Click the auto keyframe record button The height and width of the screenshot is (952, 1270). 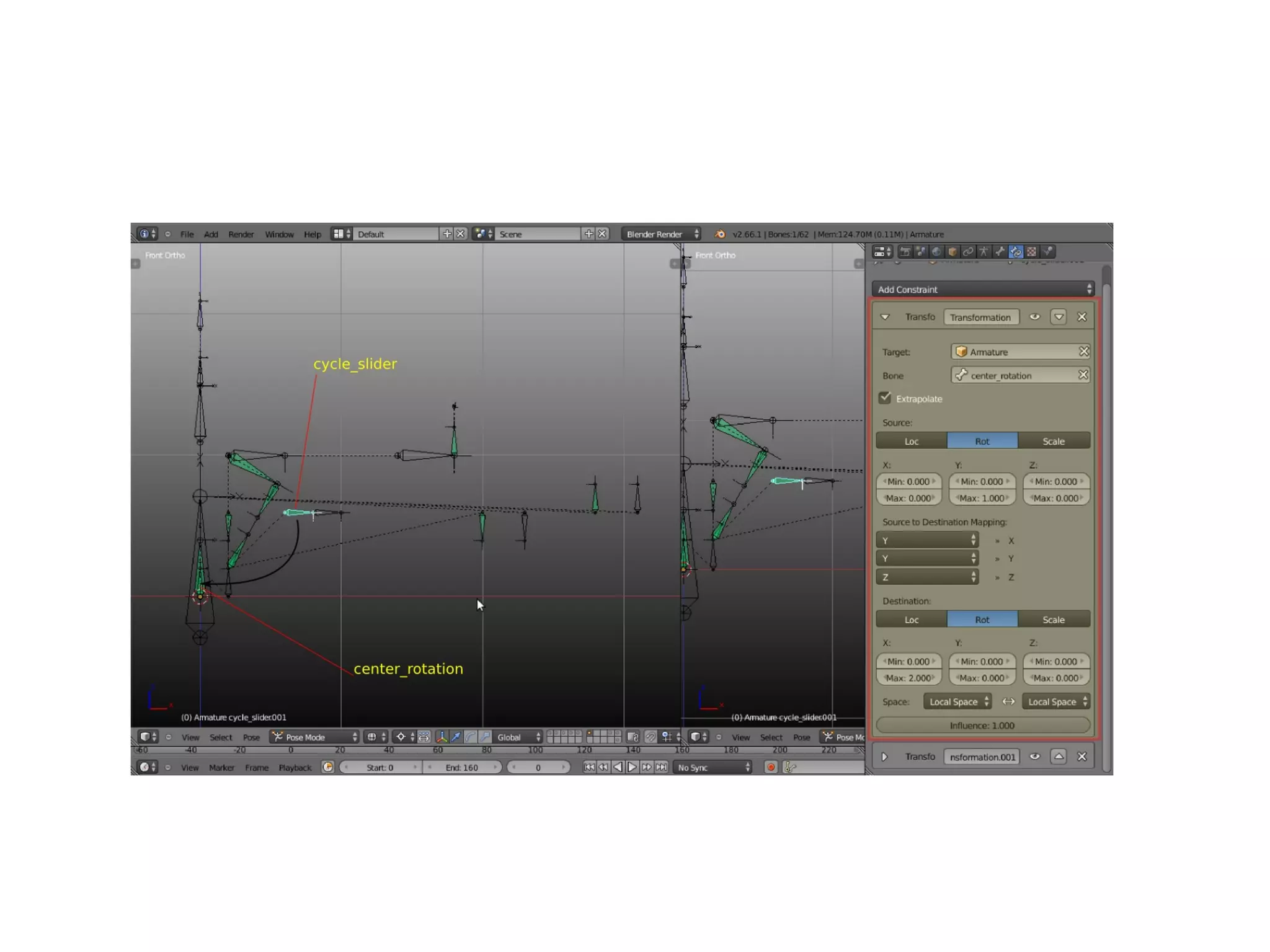tap(771, 767)
